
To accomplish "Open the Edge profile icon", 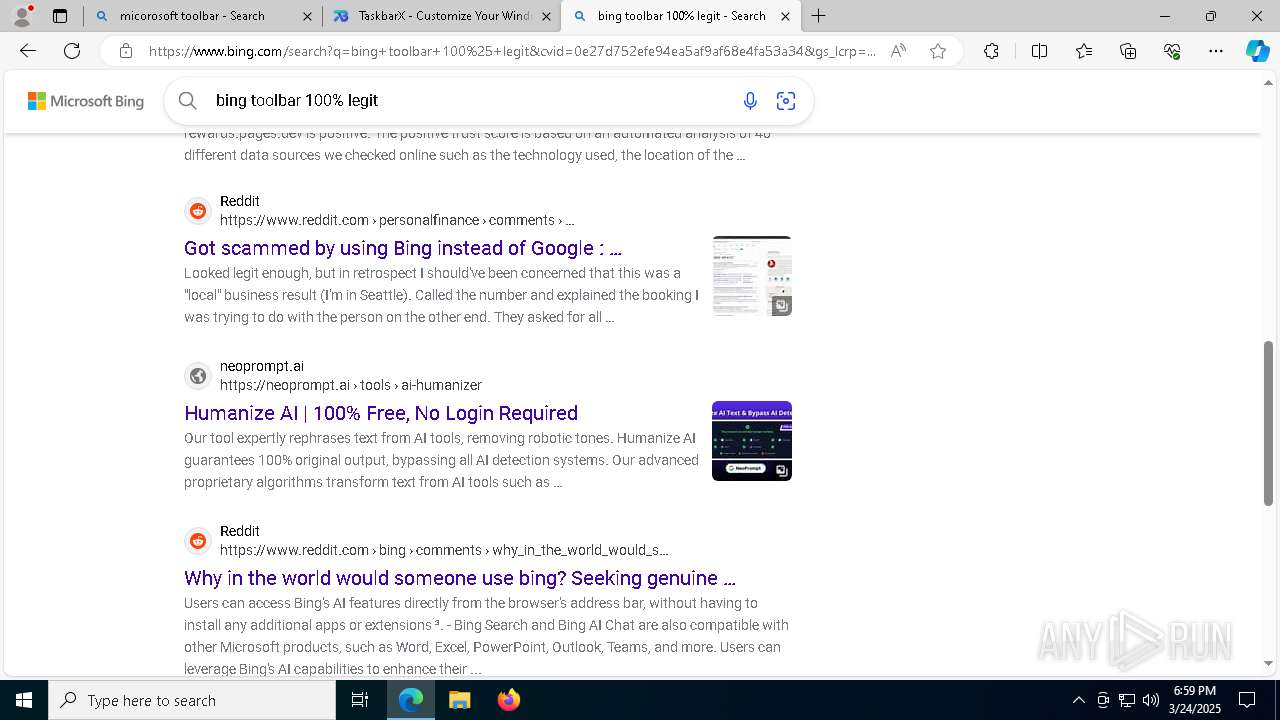I will 22,16.
